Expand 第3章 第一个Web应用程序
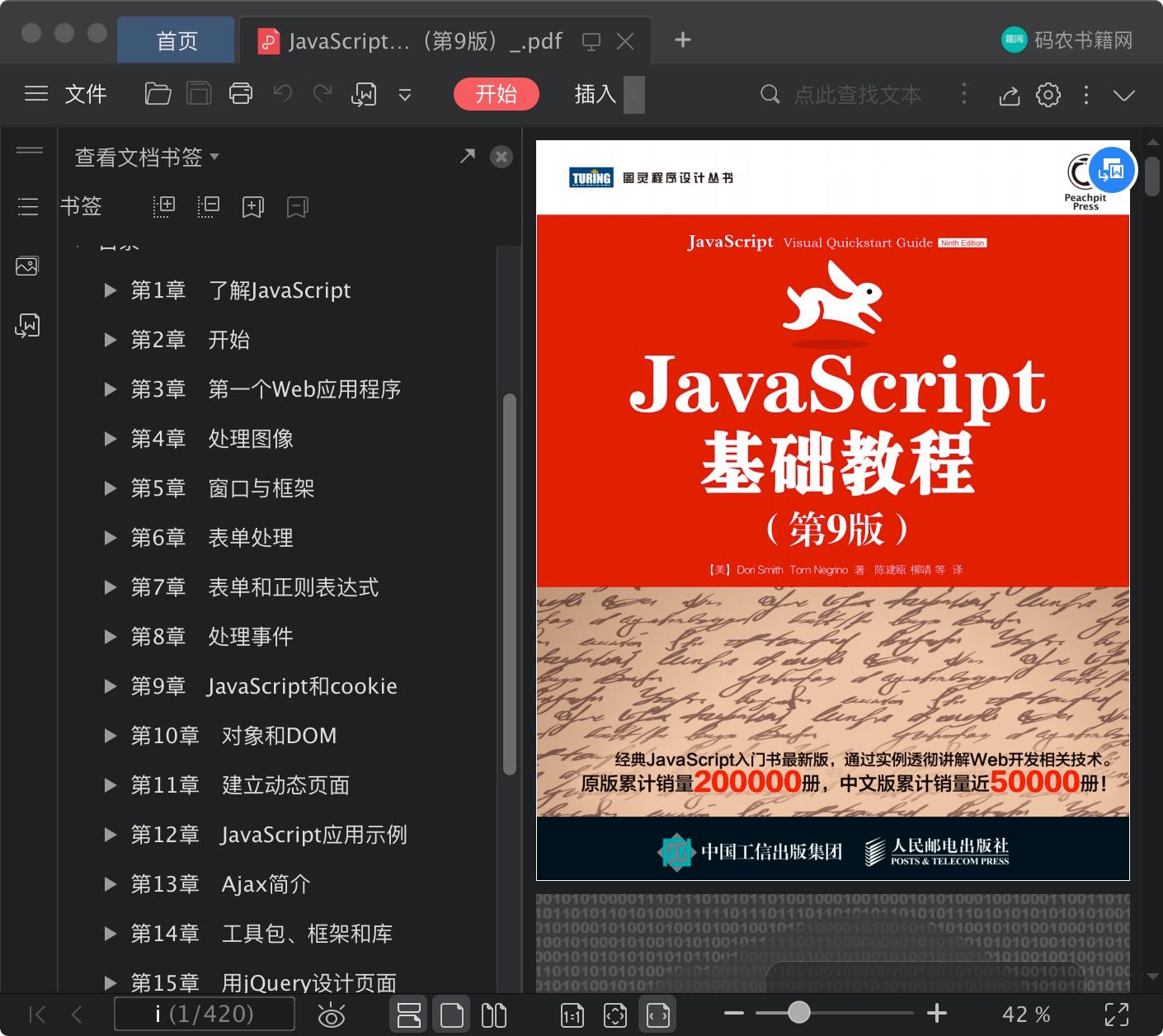This screenshot has height=1036, width=1163. click(x=110, y=389)
